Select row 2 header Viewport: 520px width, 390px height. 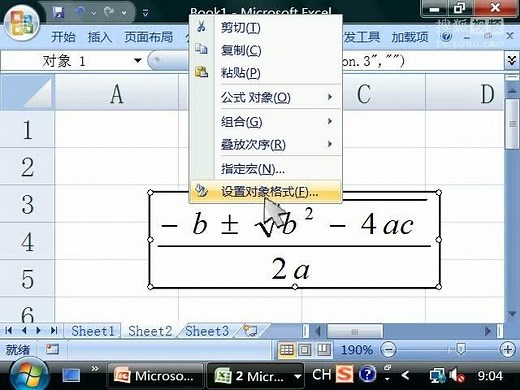click(27, 167)
